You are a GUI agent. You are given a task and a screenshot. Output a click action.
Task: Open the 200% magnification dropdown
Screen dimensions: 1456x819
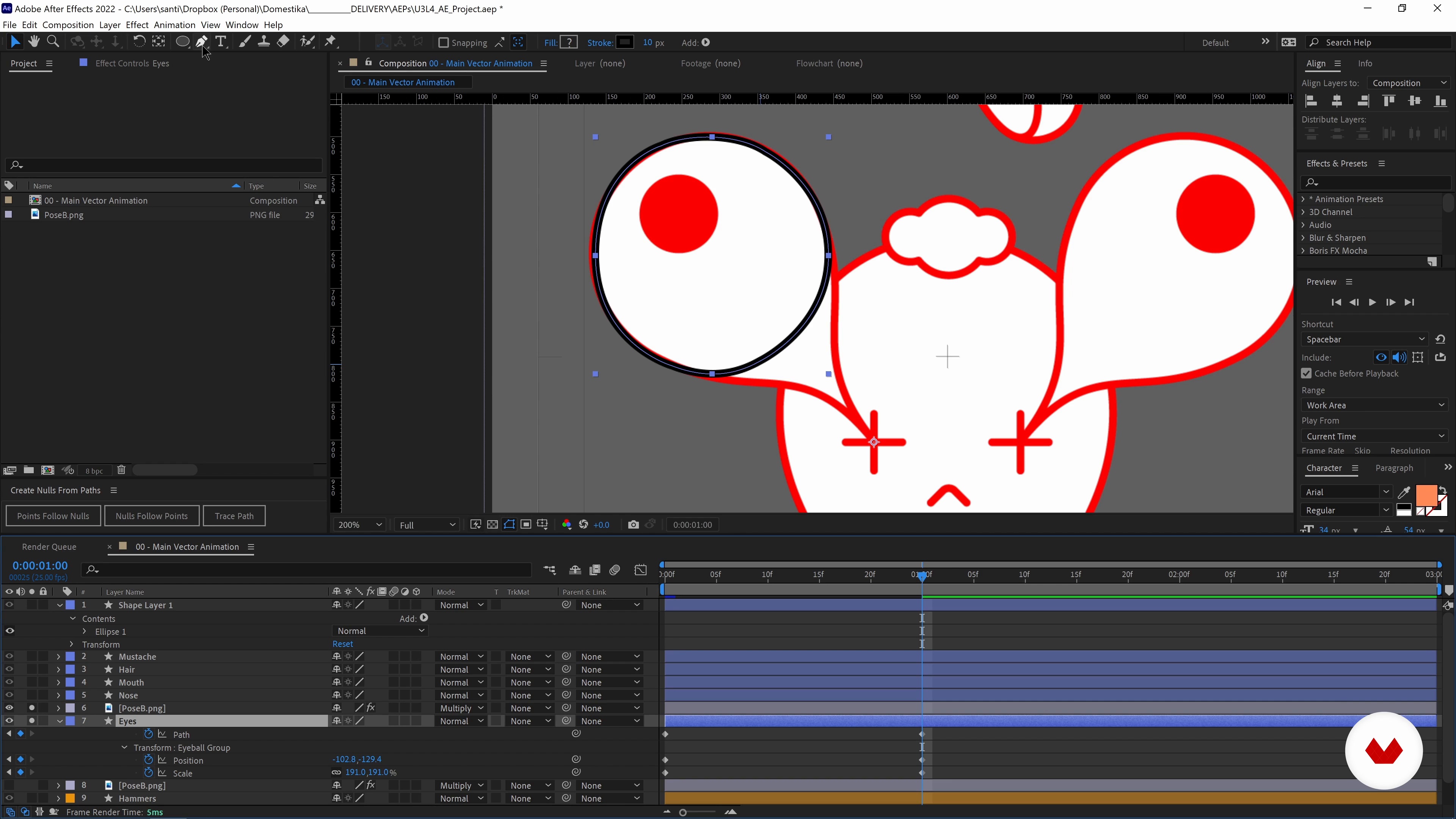360,524
